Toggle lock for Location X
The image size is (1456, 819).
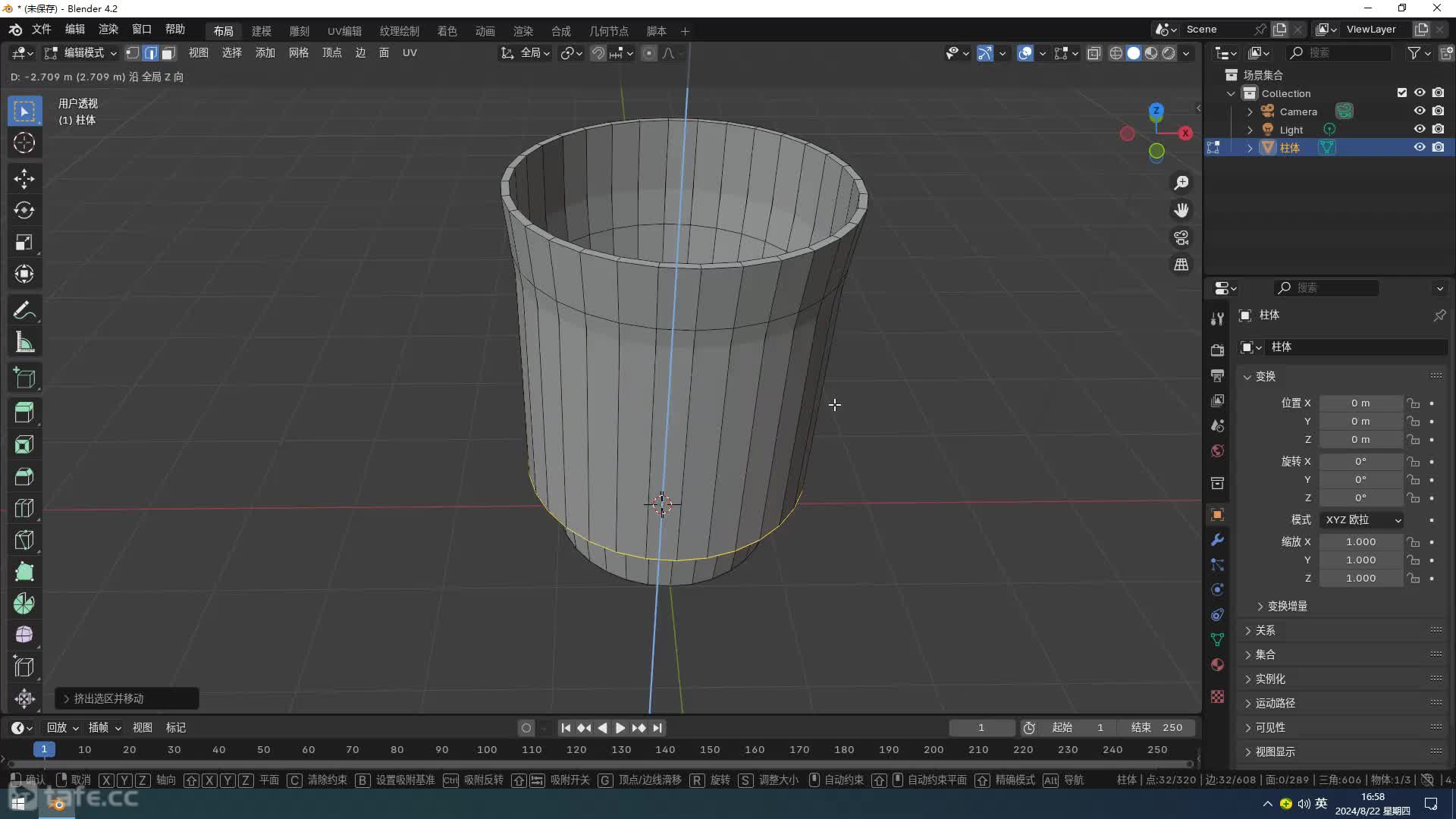(x=1413, y=403)
